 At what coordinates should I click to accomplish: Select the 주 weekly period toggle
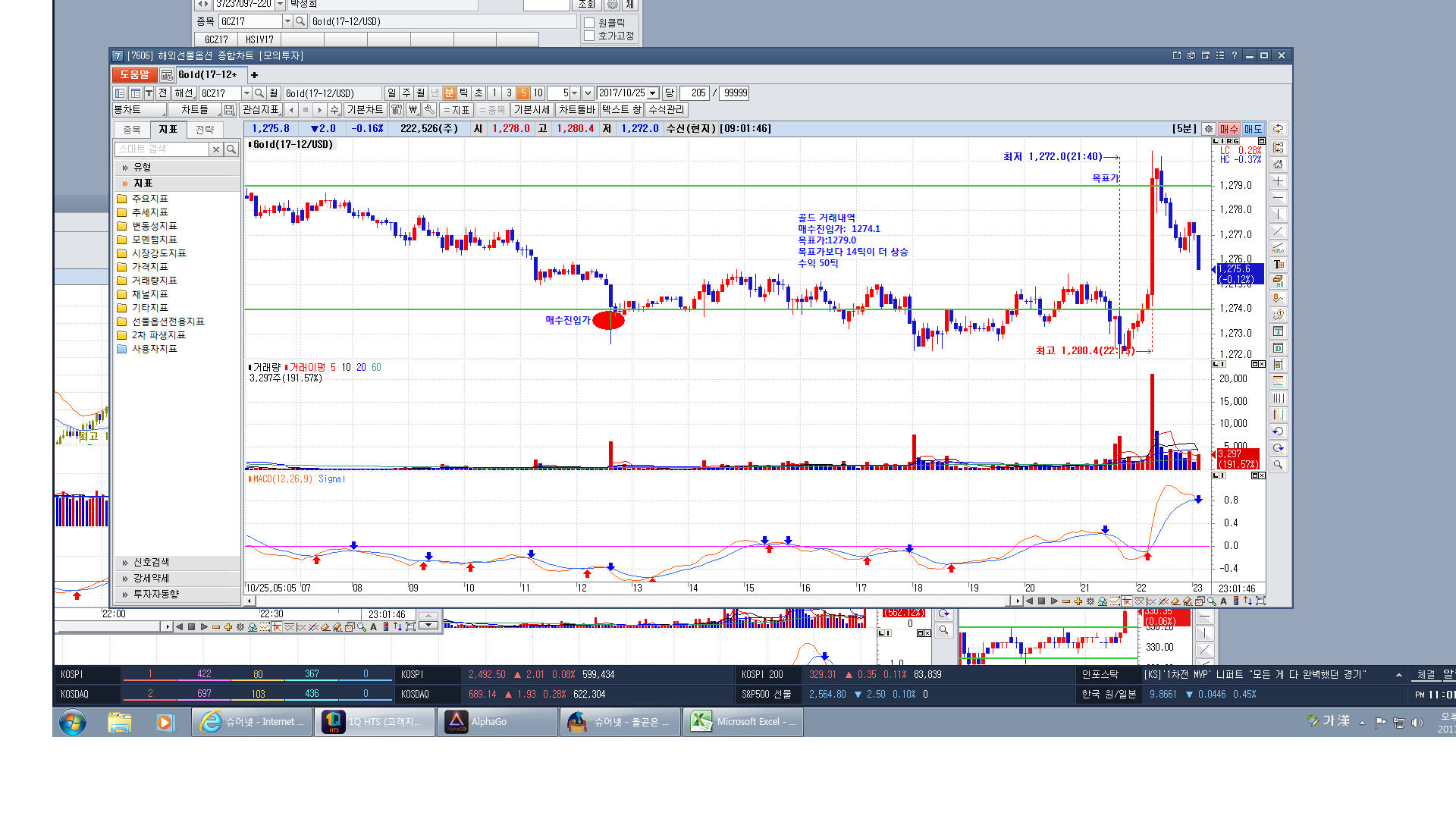click(406, 93)
